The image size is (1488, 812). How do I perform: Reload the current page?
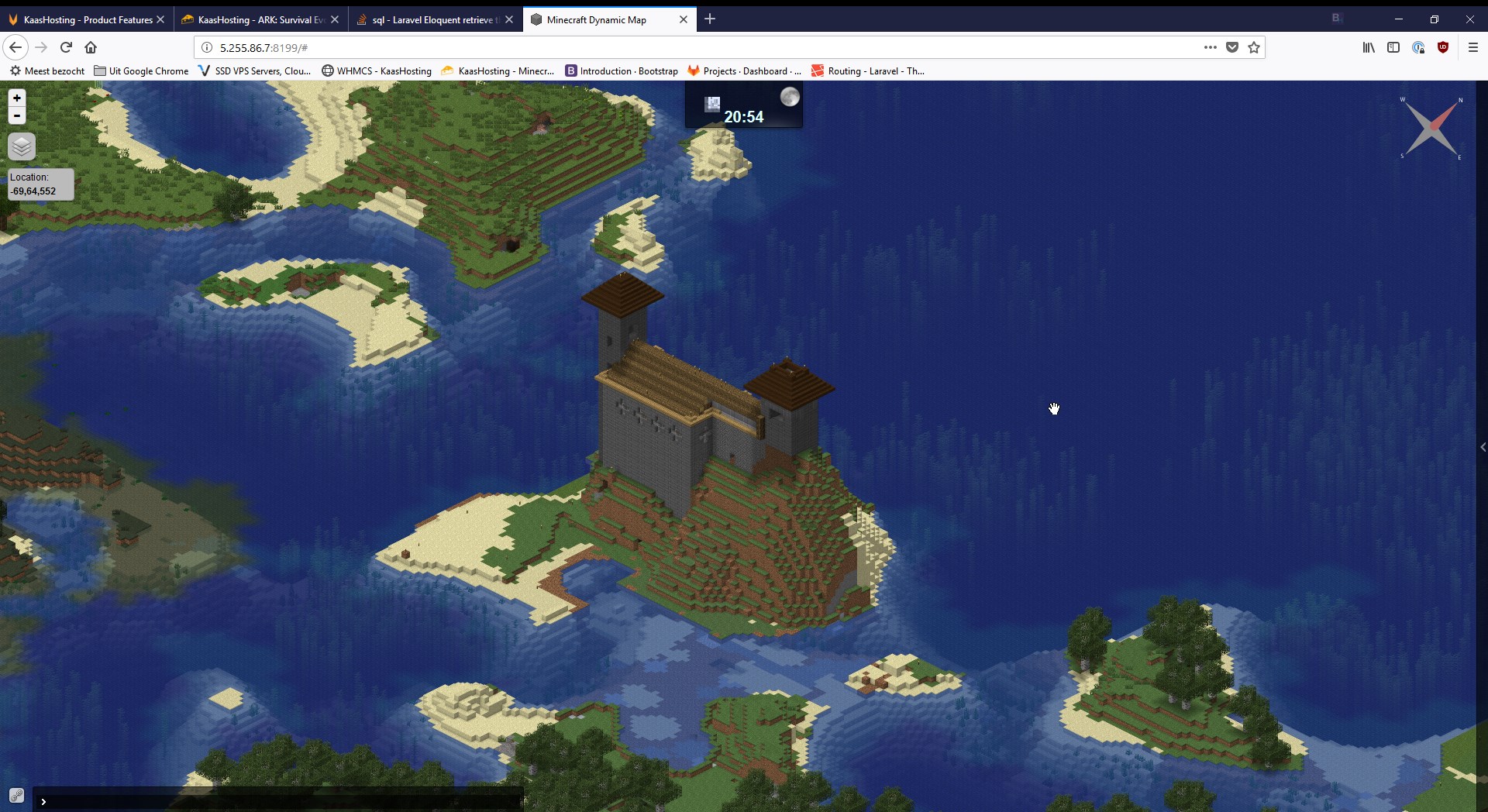[x=66, y=47]
